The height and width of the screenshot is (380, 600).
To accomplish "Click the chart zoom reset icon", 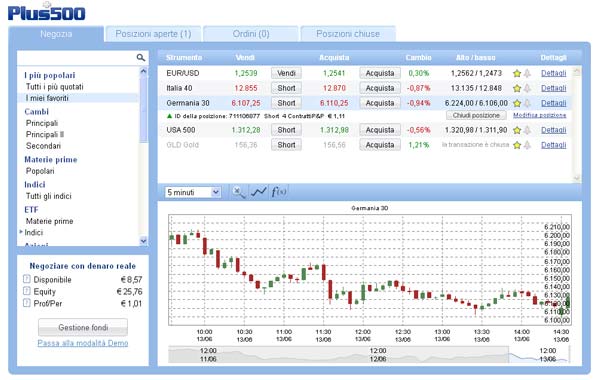I will pos(239,192).
